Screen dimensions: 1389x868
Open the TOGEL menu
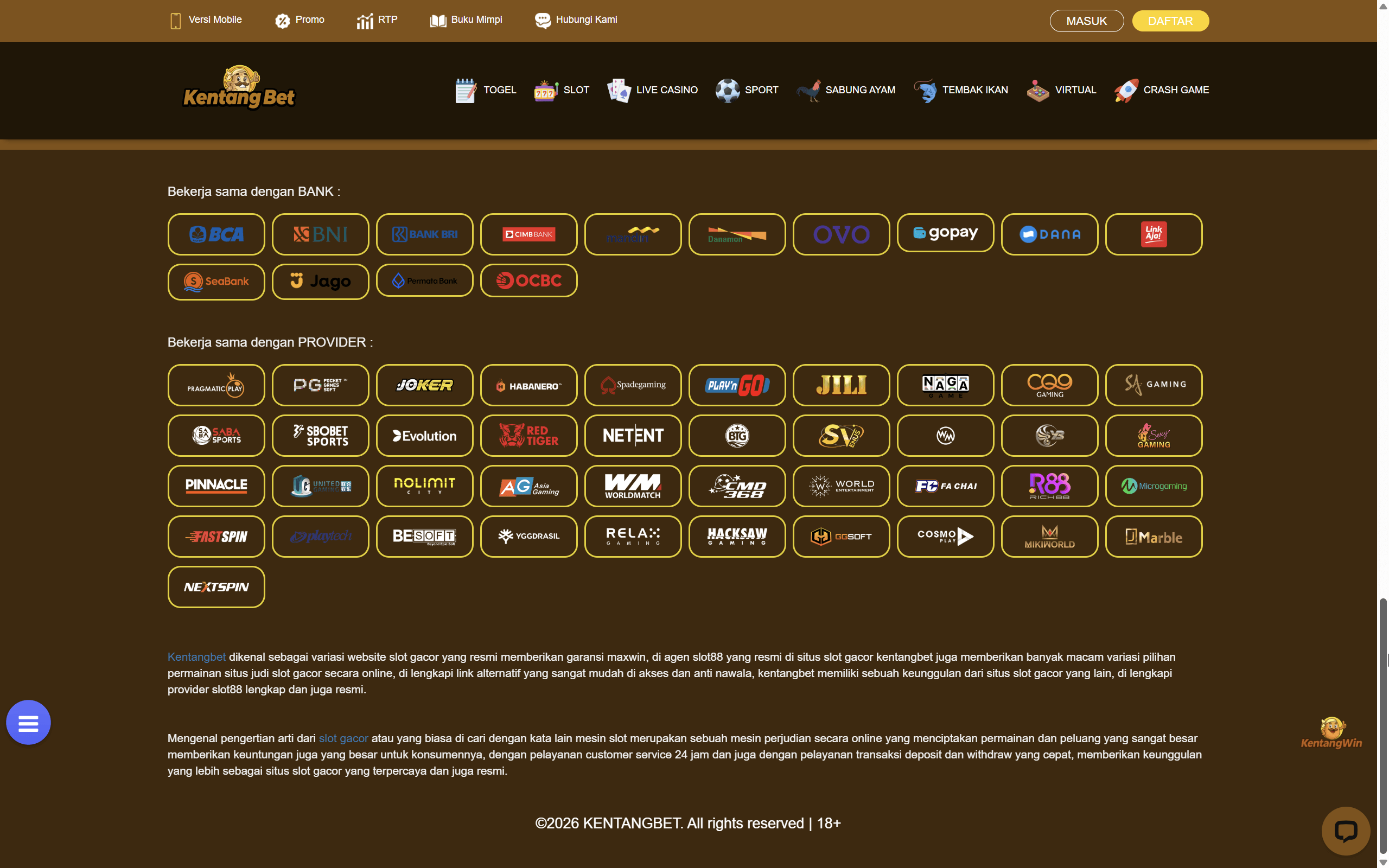486,90
